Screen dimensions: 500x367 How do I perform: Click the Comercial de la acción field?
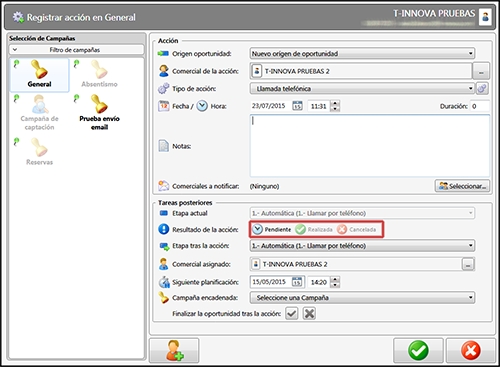click(361, 71)
